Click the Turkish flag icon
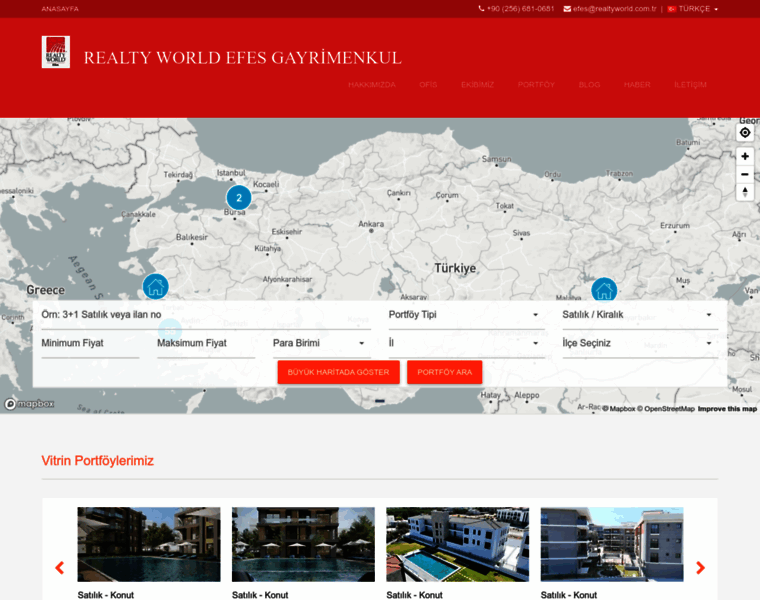The image size is (760, 600). [x=672, y=9]
